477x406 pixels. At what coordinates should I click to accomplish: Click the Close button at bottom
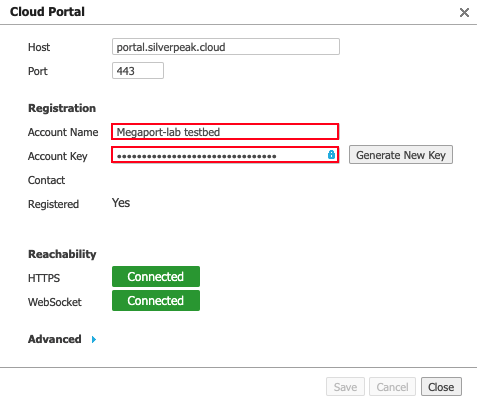(x=441, y=387)
